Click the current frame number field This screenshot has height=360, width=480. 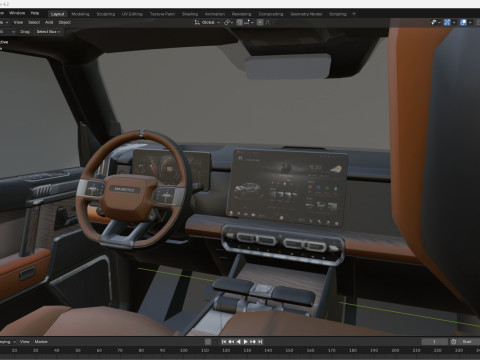[x=434, y=342]
